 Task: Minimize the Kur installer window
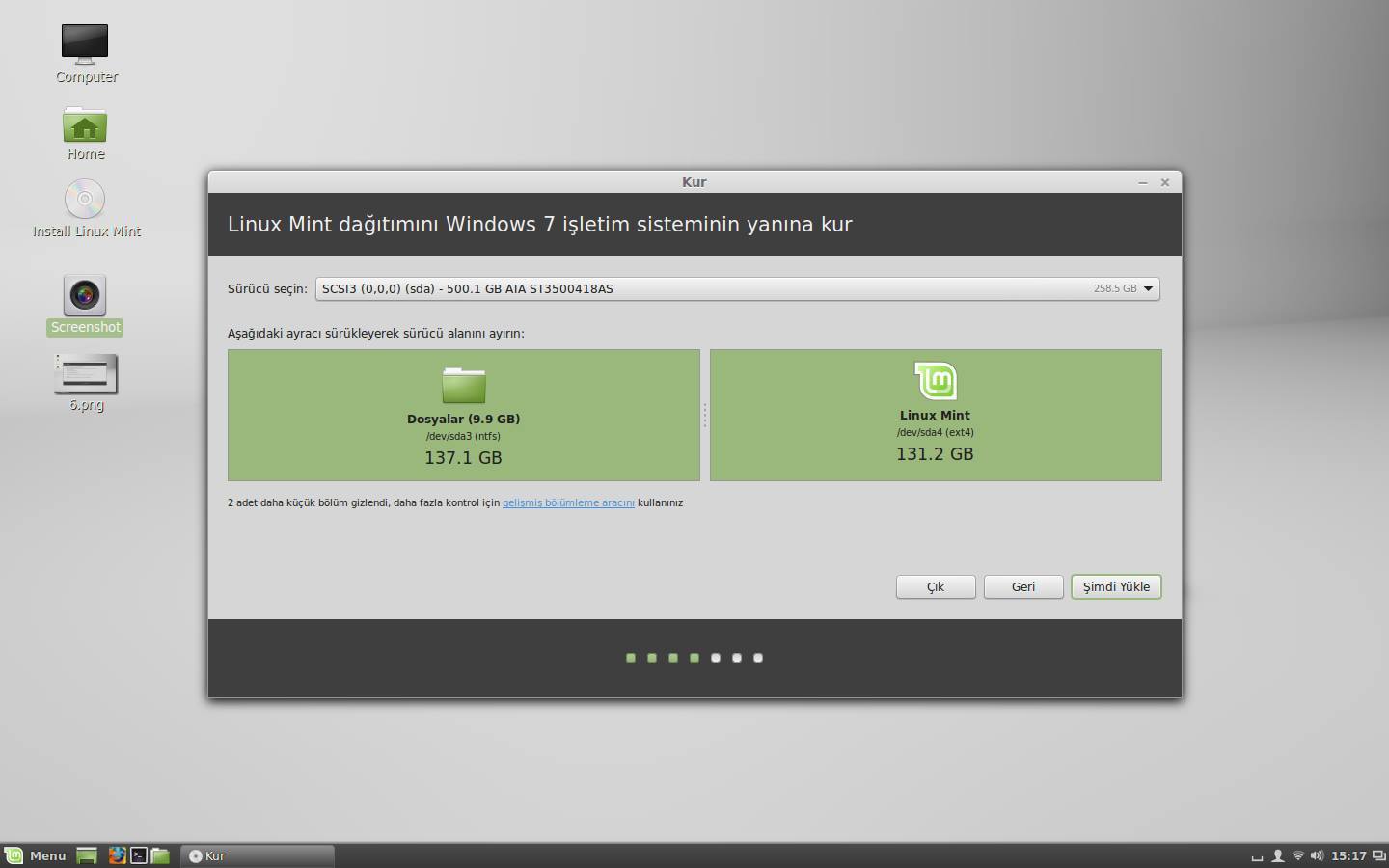(1143, 182)
